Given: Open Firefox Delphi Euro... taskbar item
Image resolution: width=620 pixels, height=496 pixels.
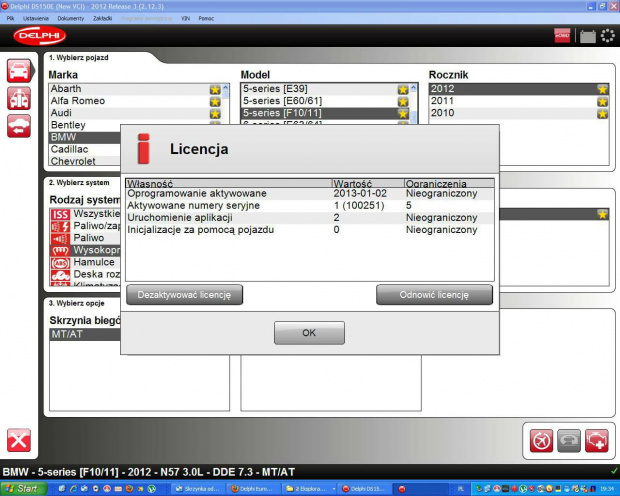Looking at the screenshot, I should point(254,489).
